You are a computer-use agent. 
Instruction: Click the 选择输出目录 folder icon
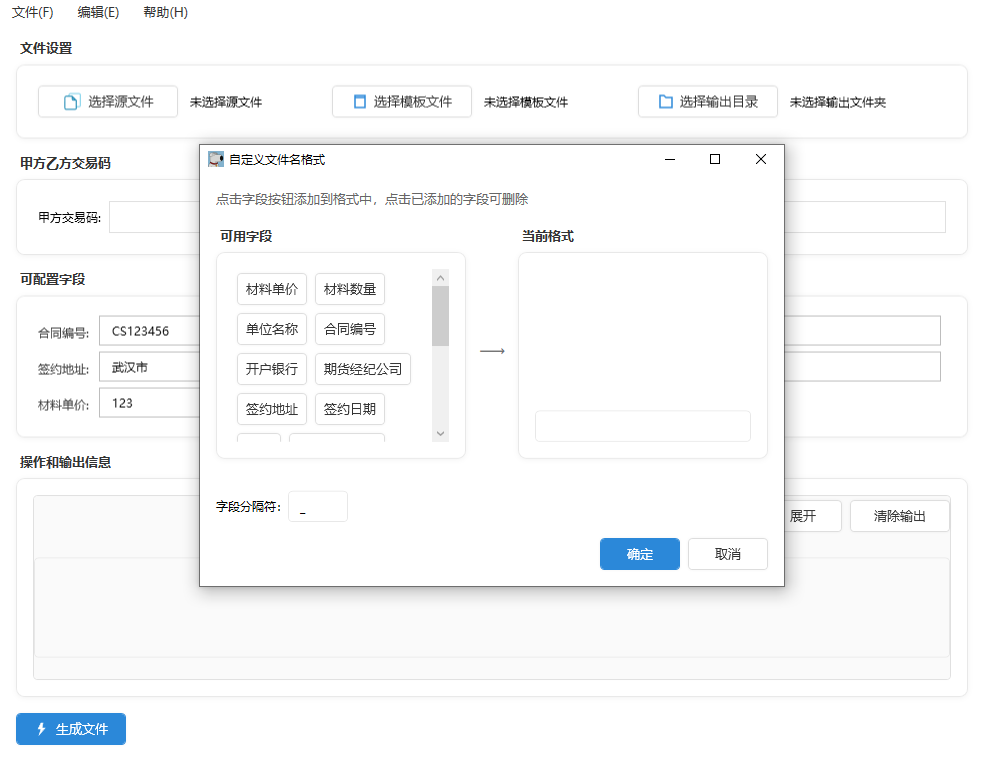click(x=665, y=102)
